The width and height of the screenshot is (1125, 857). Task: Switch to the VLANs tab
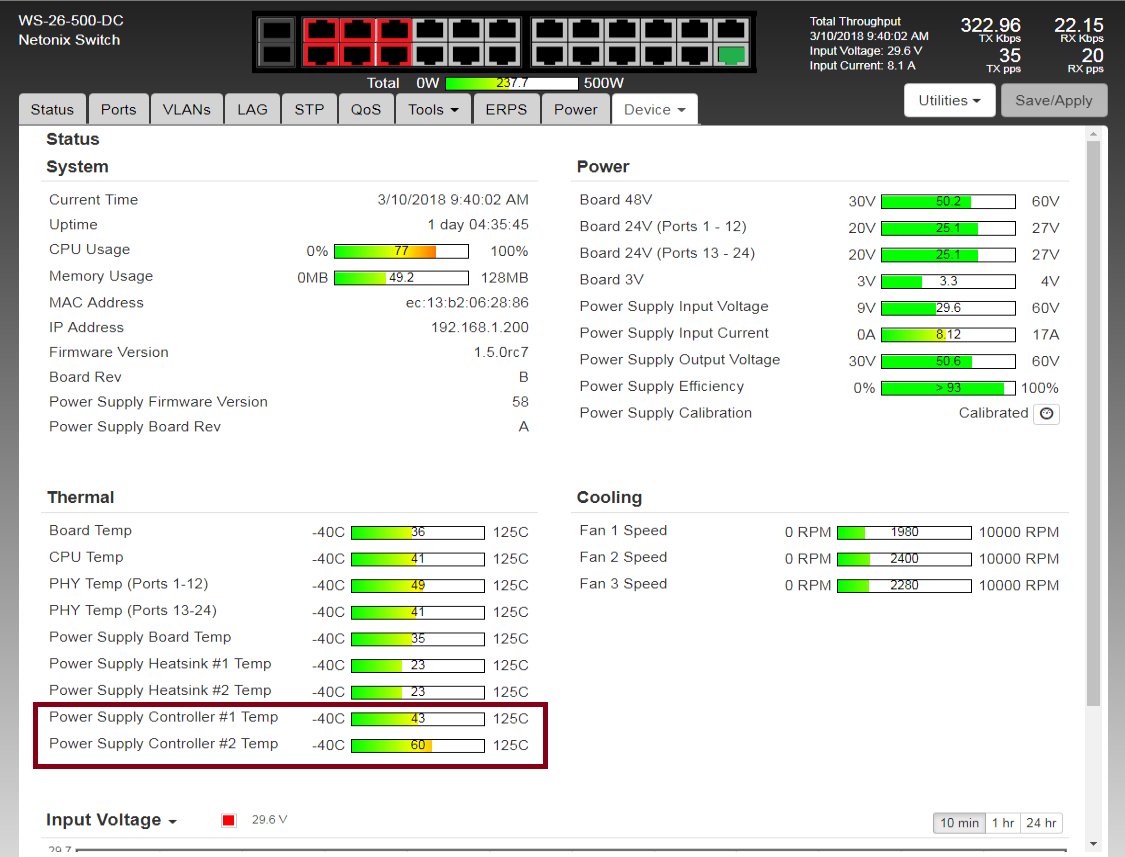pyautogui.click(x=186, y=110)
